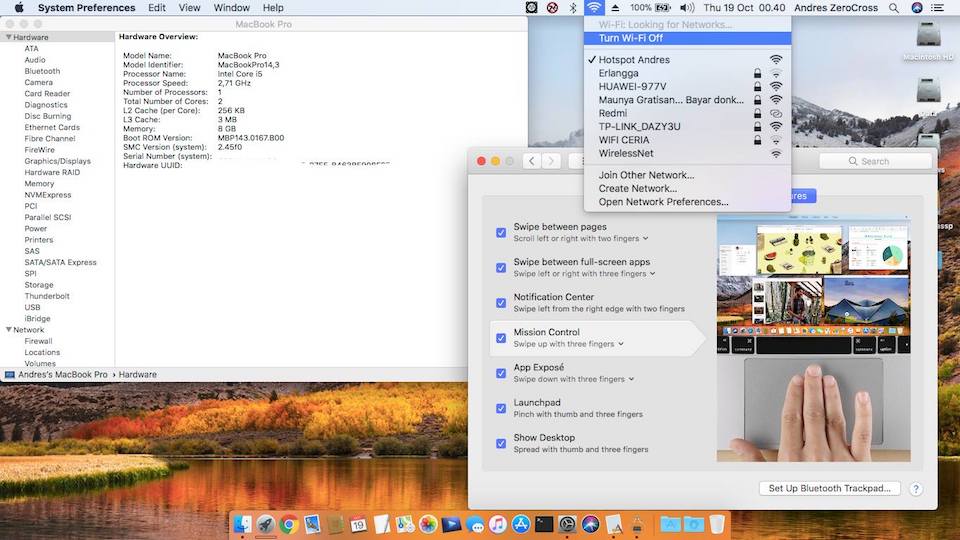The height and width of the screenshot is (540, 960).
Task: Collapse the Network tree in System Information sidebar
Action: (9, 329)
